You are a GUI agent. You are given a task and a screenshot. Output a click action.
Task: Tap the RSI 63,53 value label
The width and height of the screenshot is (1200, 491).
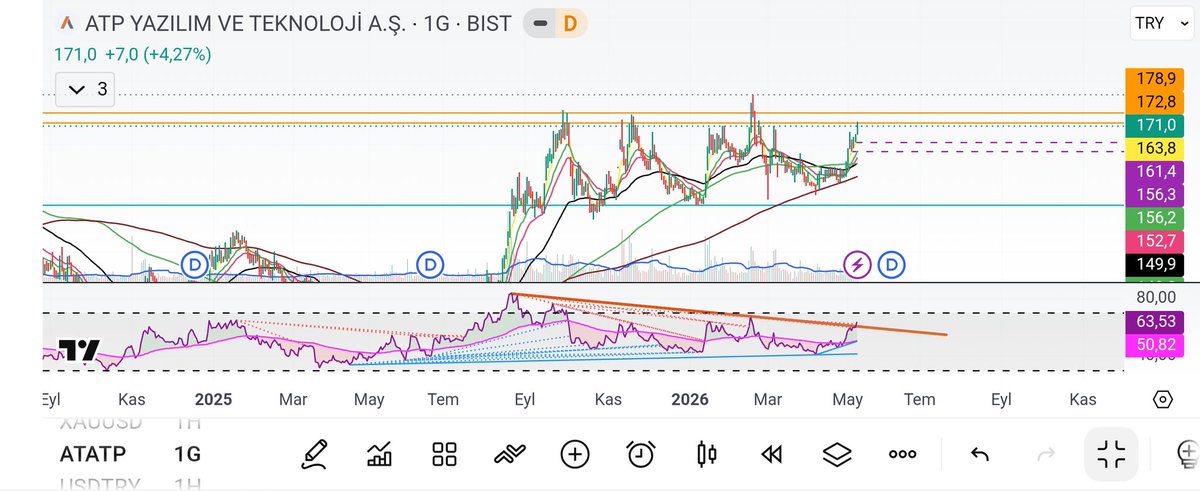[x=1155, y=322]
